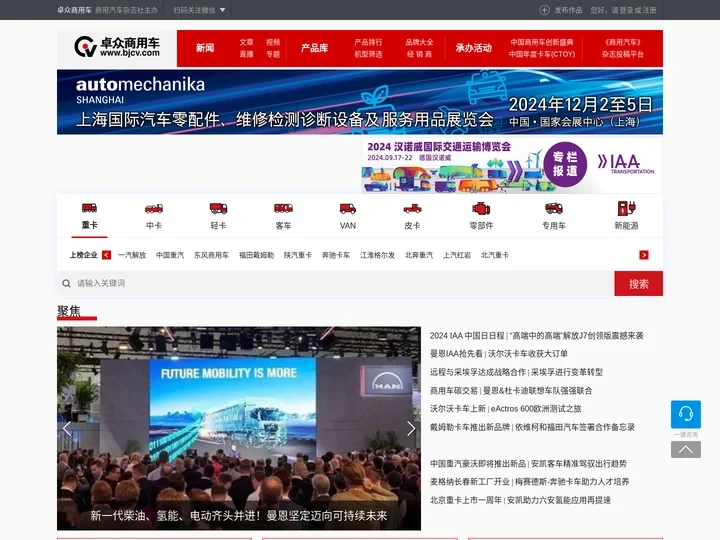Click the 搜索 search button
The image size is (720, 540).
[x=638, y=284]
